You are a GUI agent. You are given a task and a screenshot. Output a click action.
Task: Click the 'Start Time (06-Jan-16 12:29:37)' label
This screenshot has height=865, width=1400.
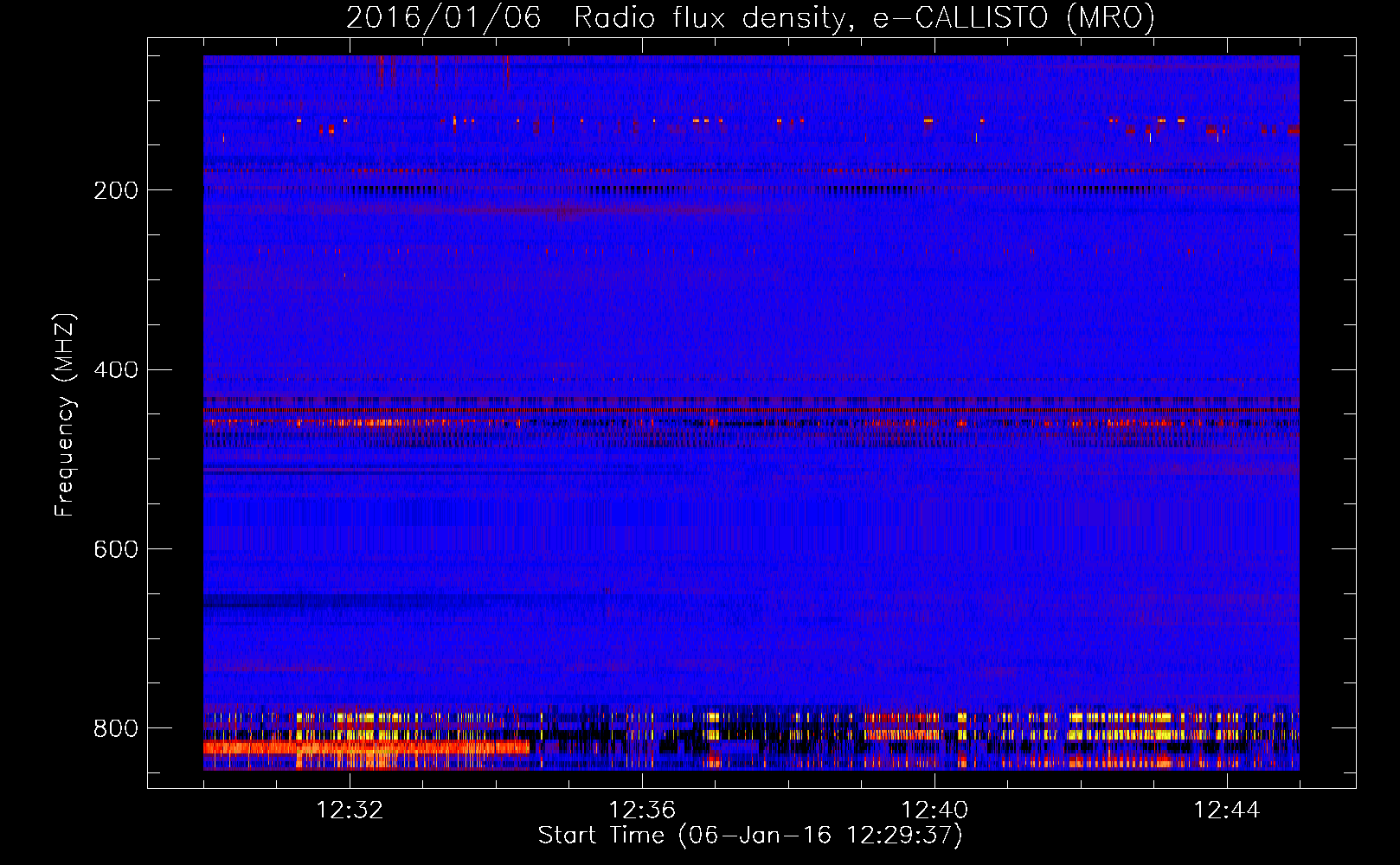pyautogui.click(x=749, y=836)
